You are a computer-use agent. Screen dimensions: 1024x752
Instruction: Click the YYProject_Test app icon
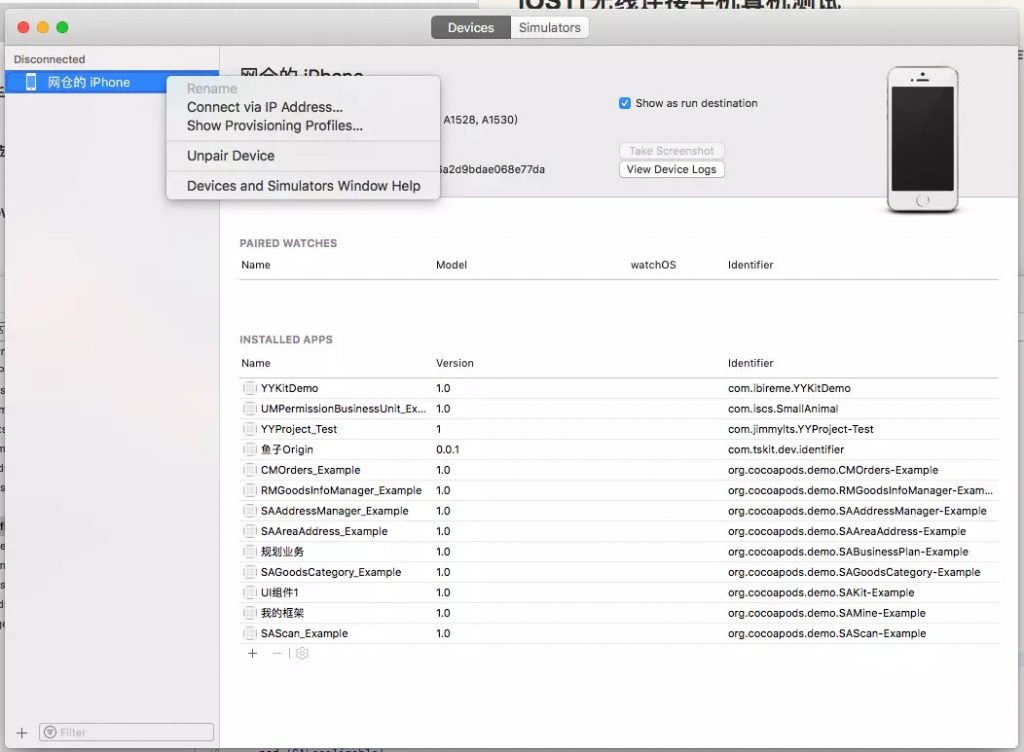pyautogui.click(x=249, y=429)
